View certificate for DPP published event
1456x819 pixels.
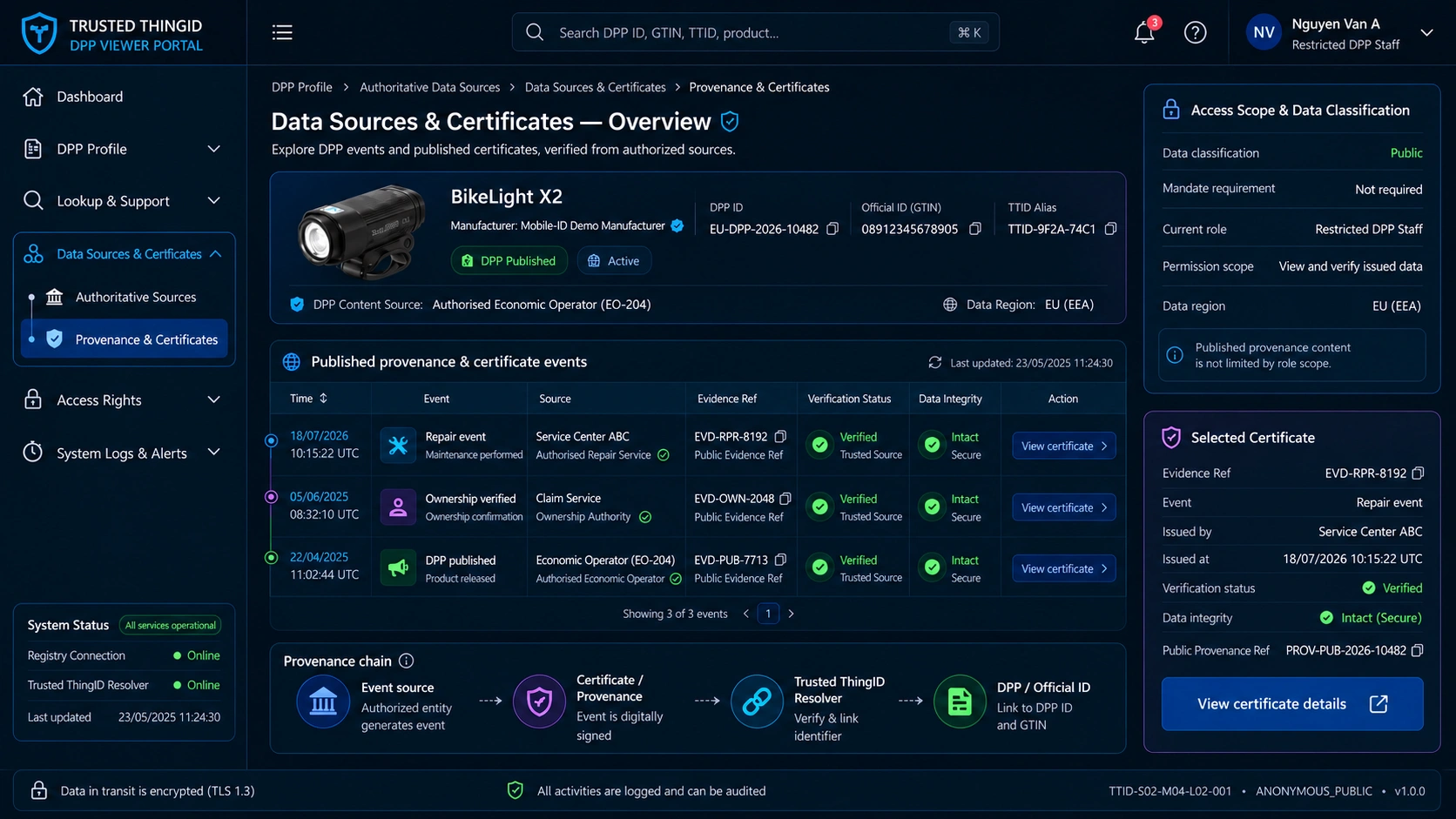tap(1063, 568)
